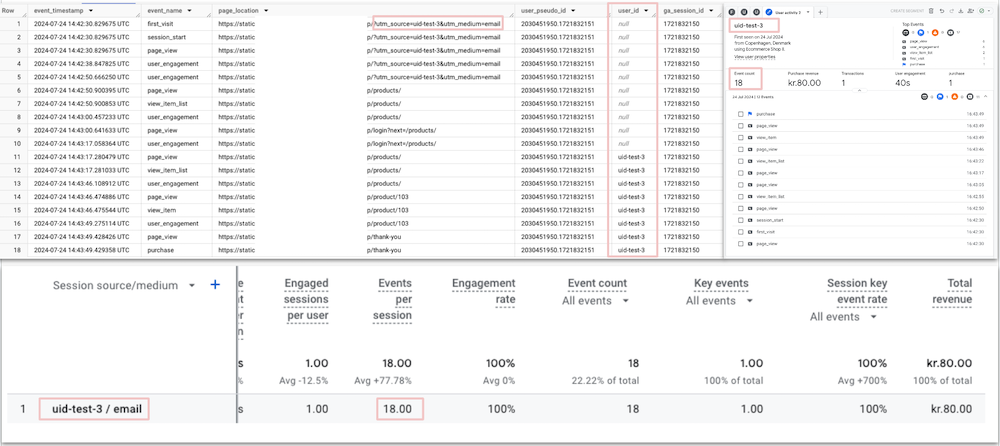Click event icon beside session_start row
The width and height of the screenshot is (1000, 446).
[x=750, y=220]
